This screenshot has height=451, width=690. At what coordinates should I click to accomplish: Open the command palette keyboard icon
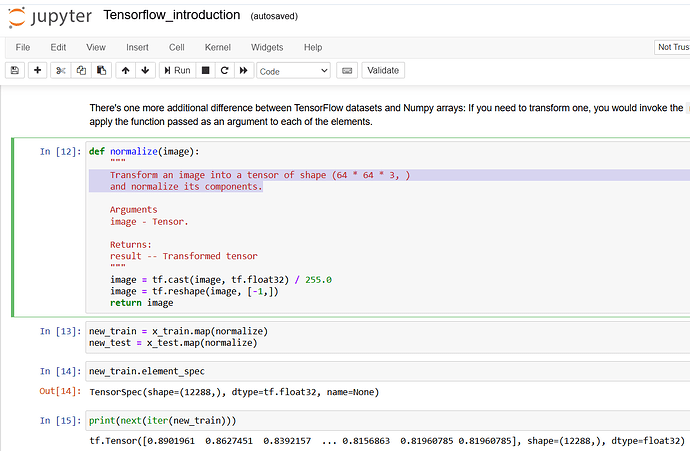pyautogui.click(x=347, y=70)
